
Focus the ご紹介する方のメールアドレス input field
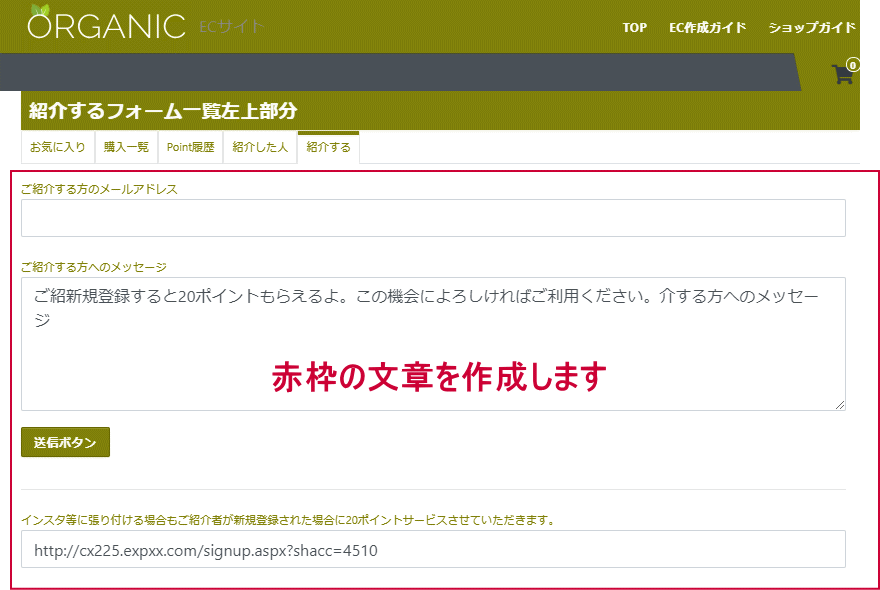click(x=433, y=218)
